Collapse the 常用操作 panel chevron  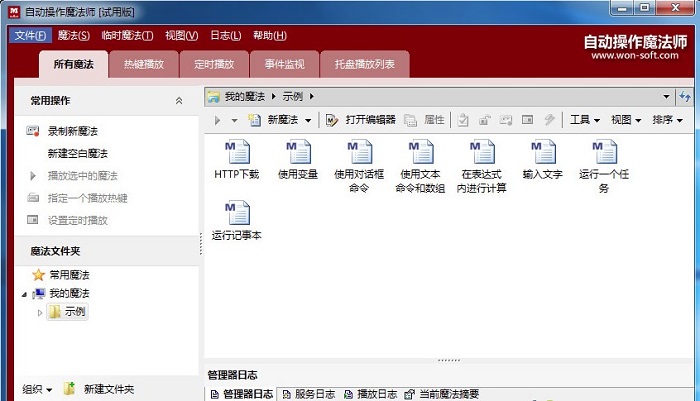coord(179,101)
